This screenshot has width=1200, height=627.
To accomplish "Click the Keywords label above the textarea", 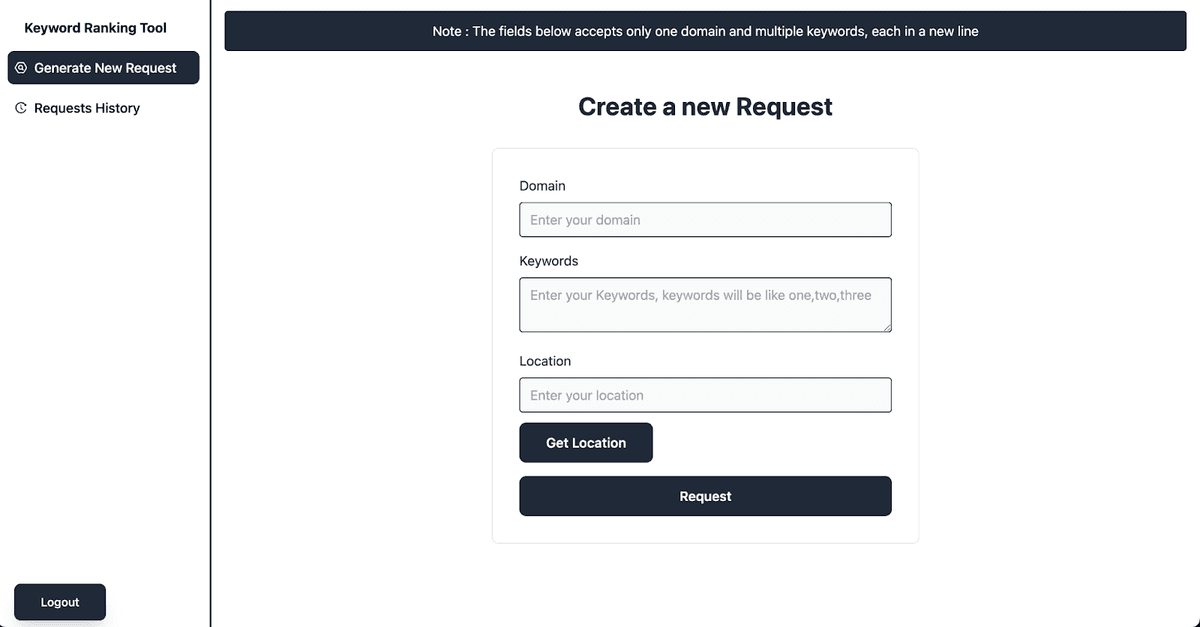I will 549,260.
